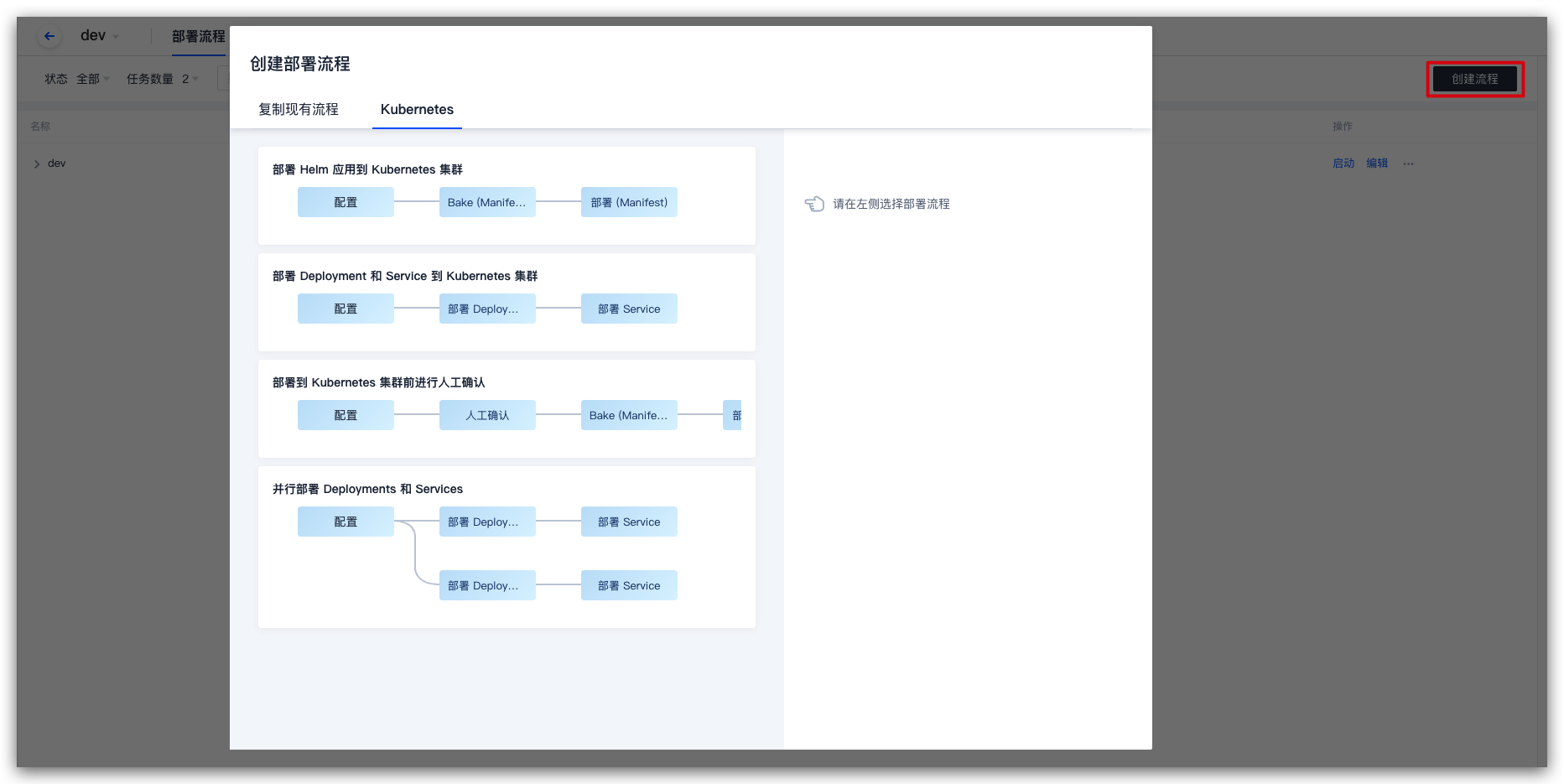Click the dev row name text
Image resolution: width=1564 pixels, height=784 pixels.
pos(56,164)
